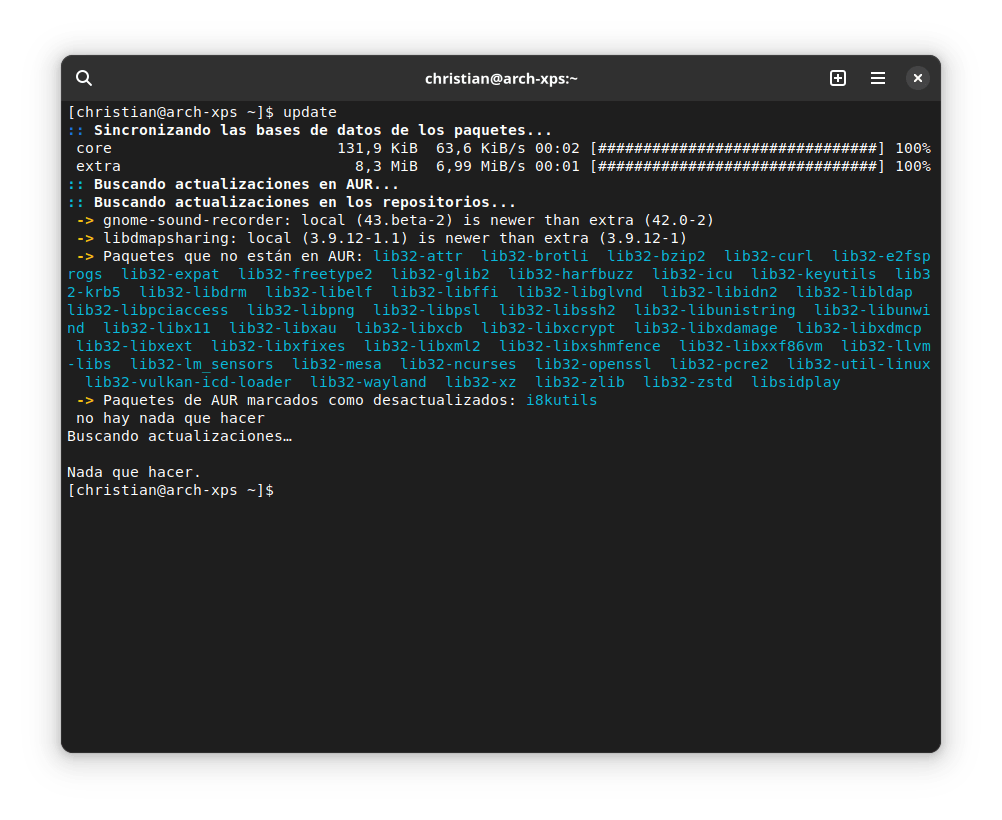Click package name lib32-libglvnd
The height and width of the screenshot is (820, 1002).
(580, 292)
